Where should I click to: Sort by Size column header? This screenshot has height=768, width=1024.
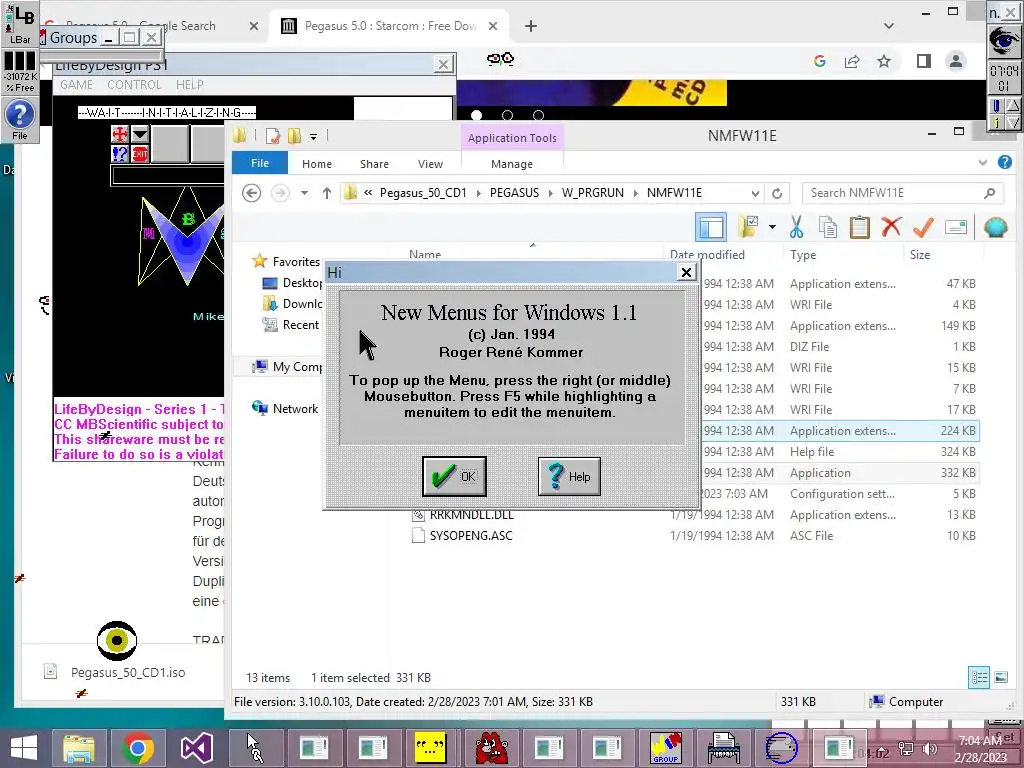920,255
